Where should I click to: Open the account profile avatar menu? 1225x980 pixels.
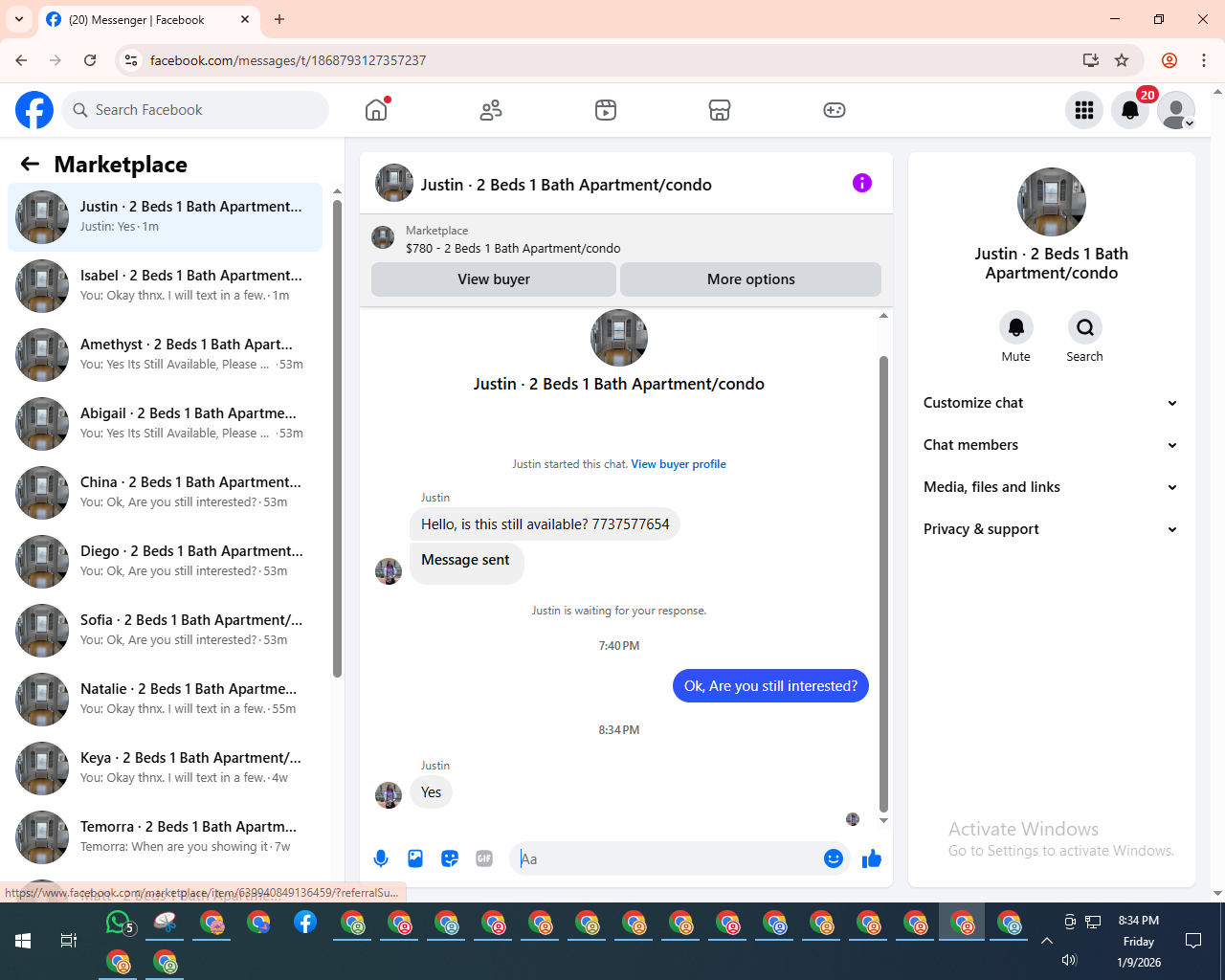[1176, 110]
